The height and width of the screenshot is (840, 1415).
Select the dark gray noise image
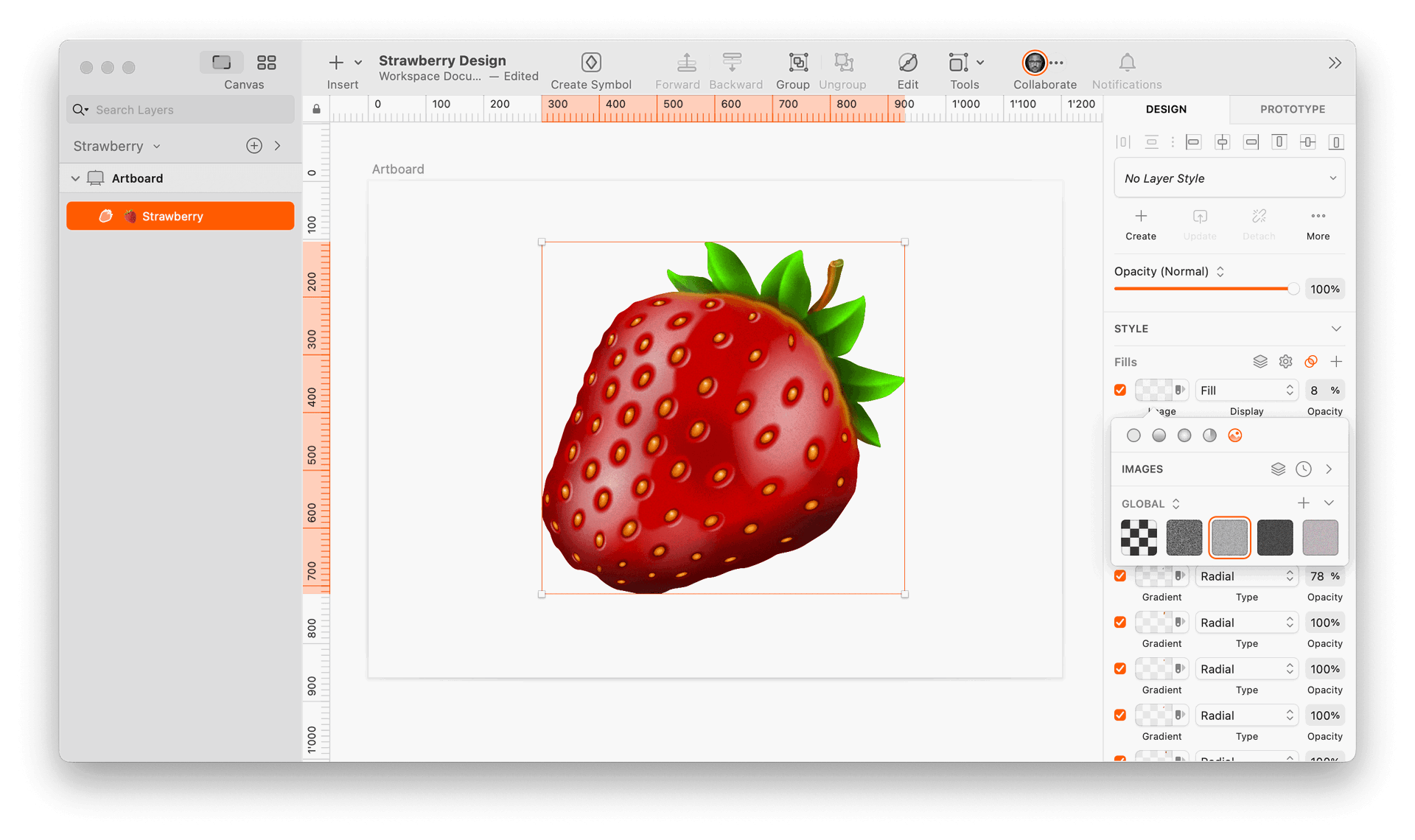pos(1184,537)
